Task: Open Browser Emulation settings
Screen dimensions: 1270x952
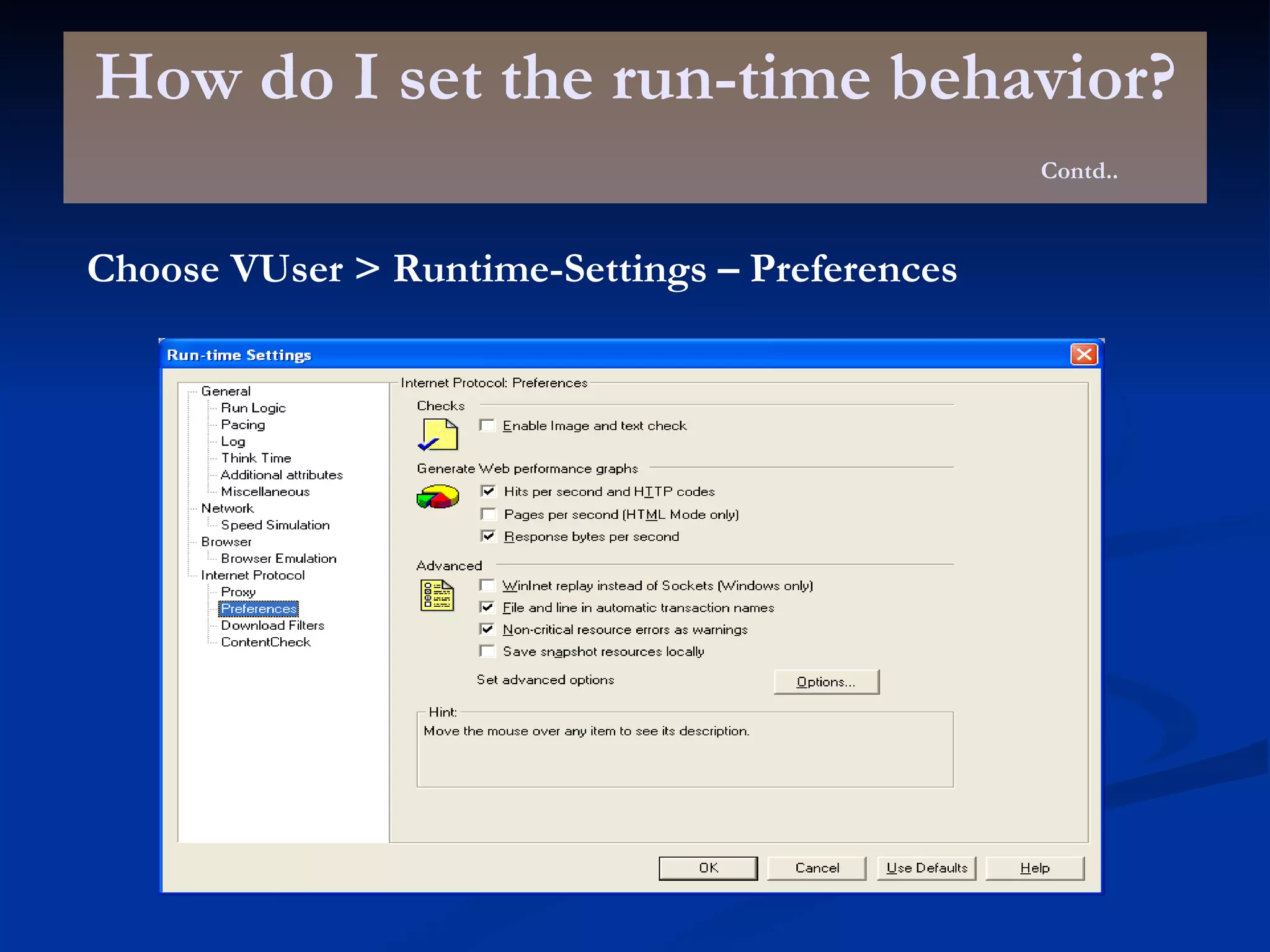Action: 278,558
